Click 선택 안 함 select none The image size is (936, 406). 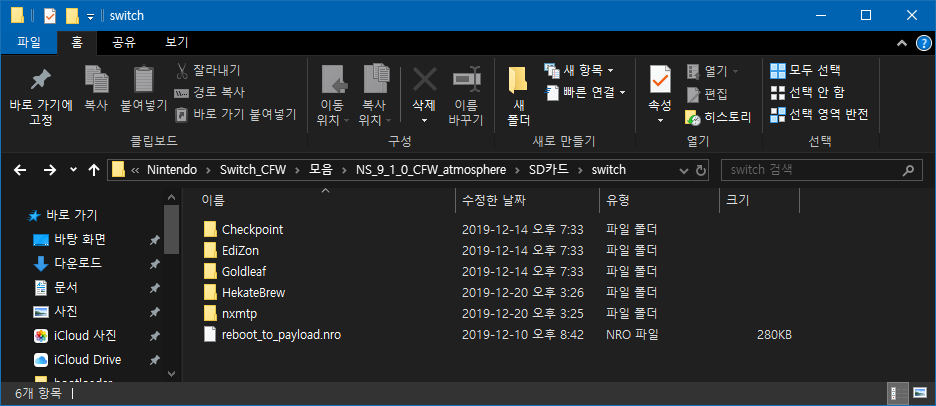[807, 93]
